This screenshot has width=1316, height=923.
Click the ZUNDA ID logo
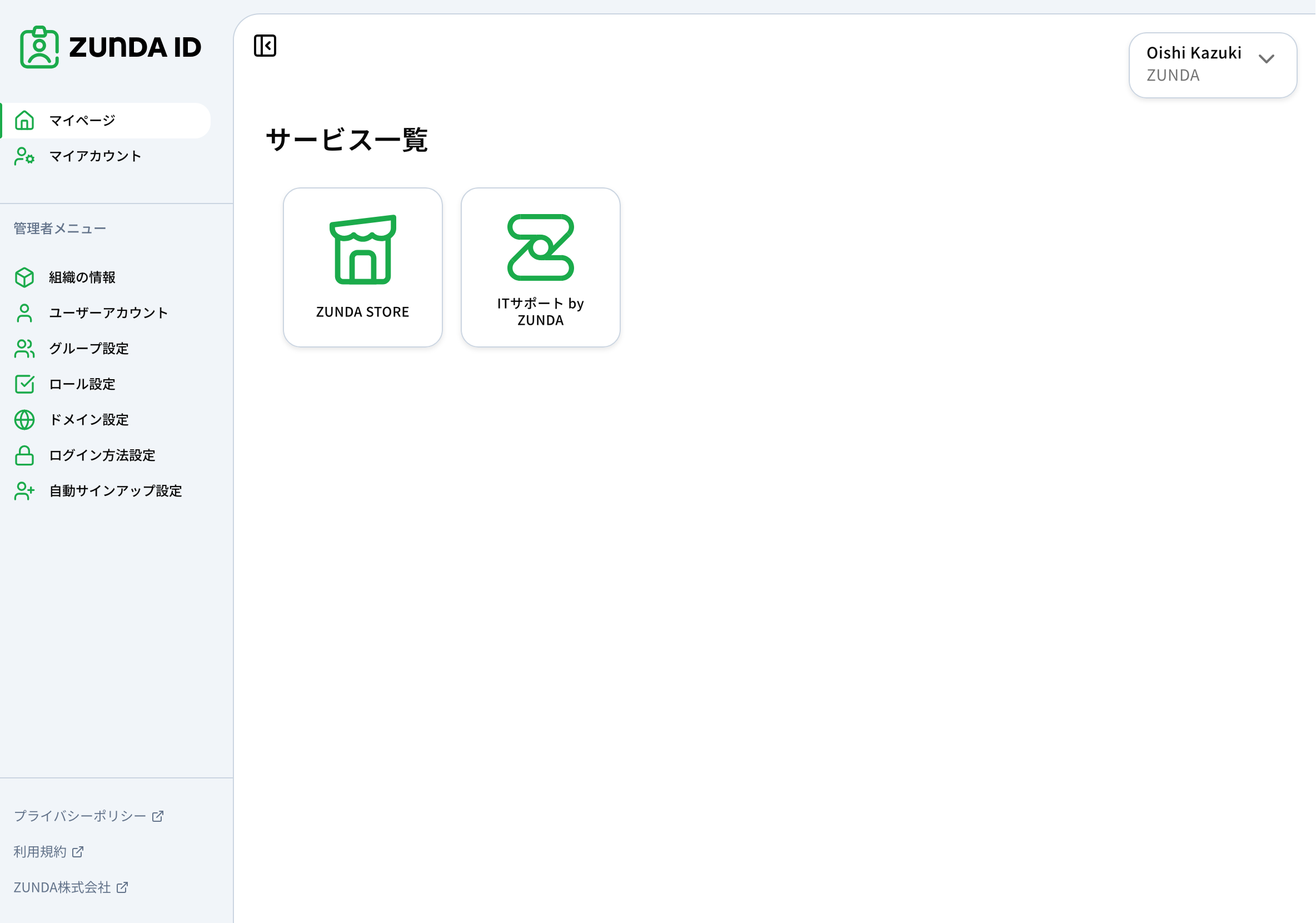111,47
